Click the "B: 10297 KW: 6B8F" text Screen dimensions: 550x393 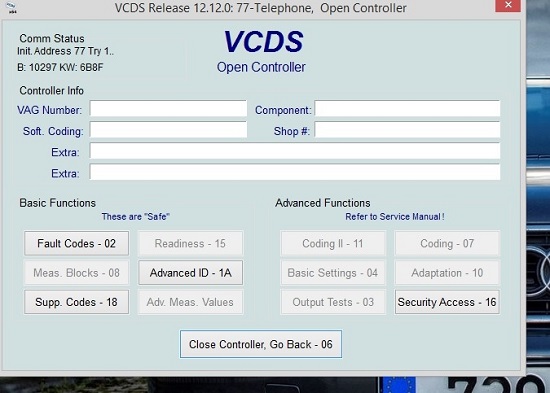[60, 67]
